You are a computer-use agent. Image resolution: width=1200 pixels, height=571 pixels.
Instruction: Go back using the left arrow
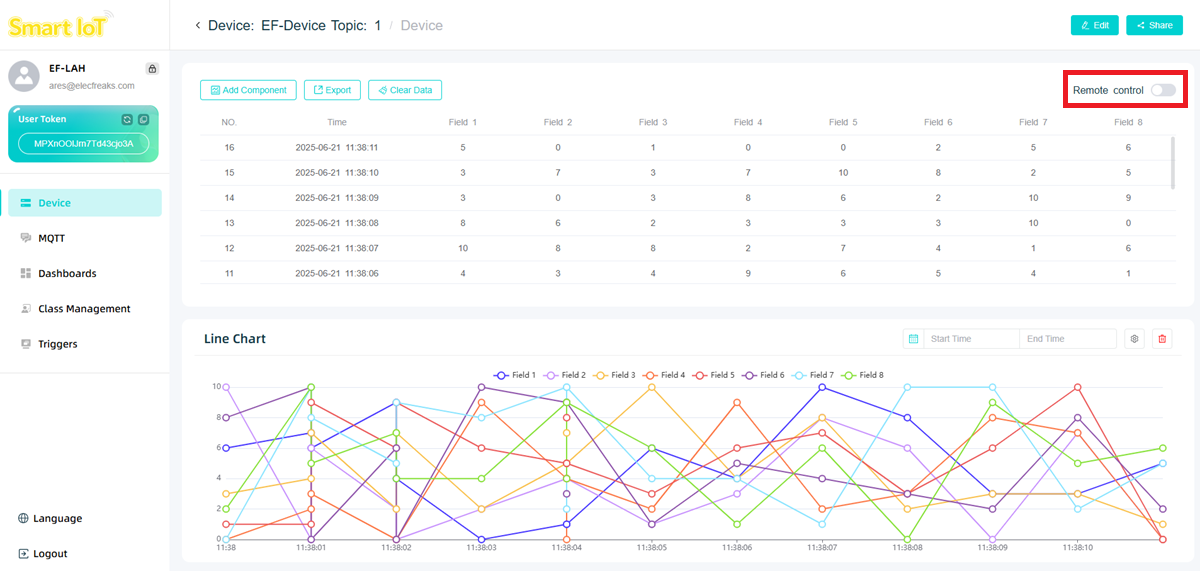pos(198,25)
